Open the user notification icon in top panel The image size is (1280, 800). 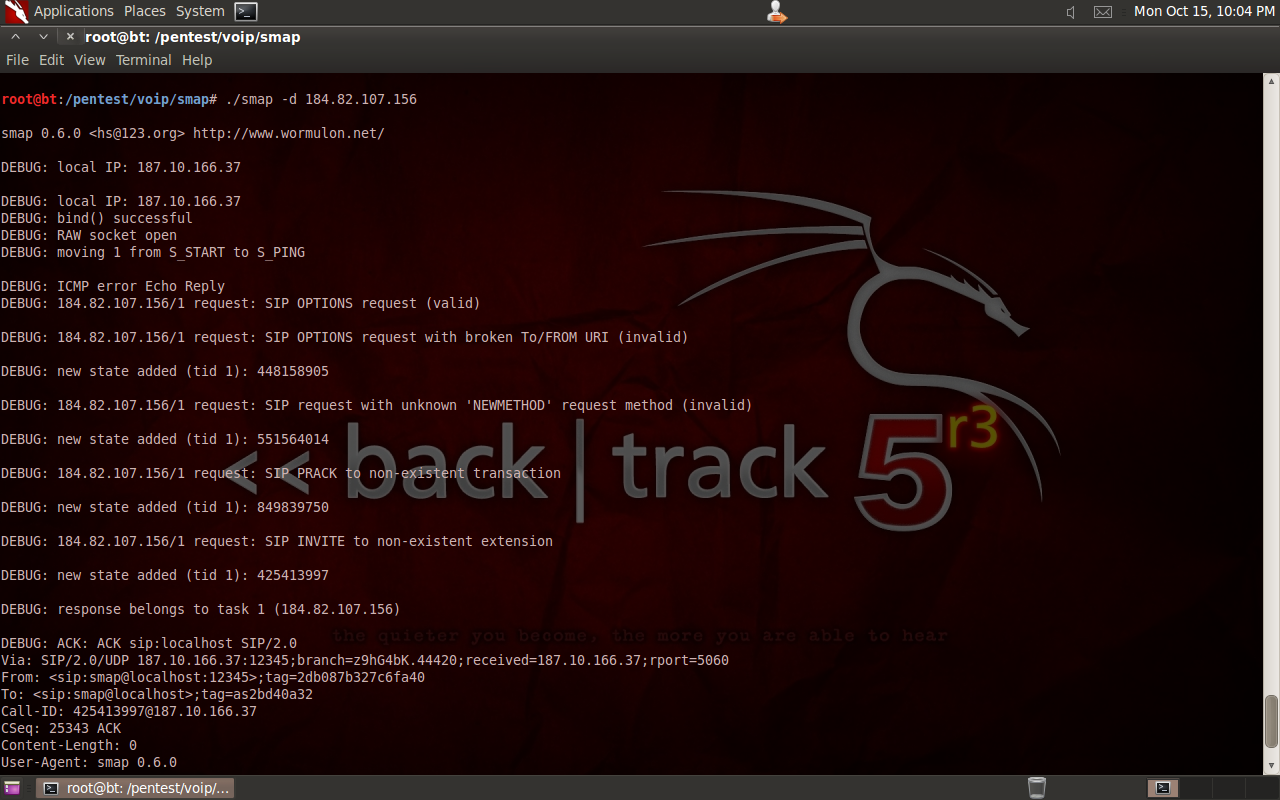tap(777, 12)
